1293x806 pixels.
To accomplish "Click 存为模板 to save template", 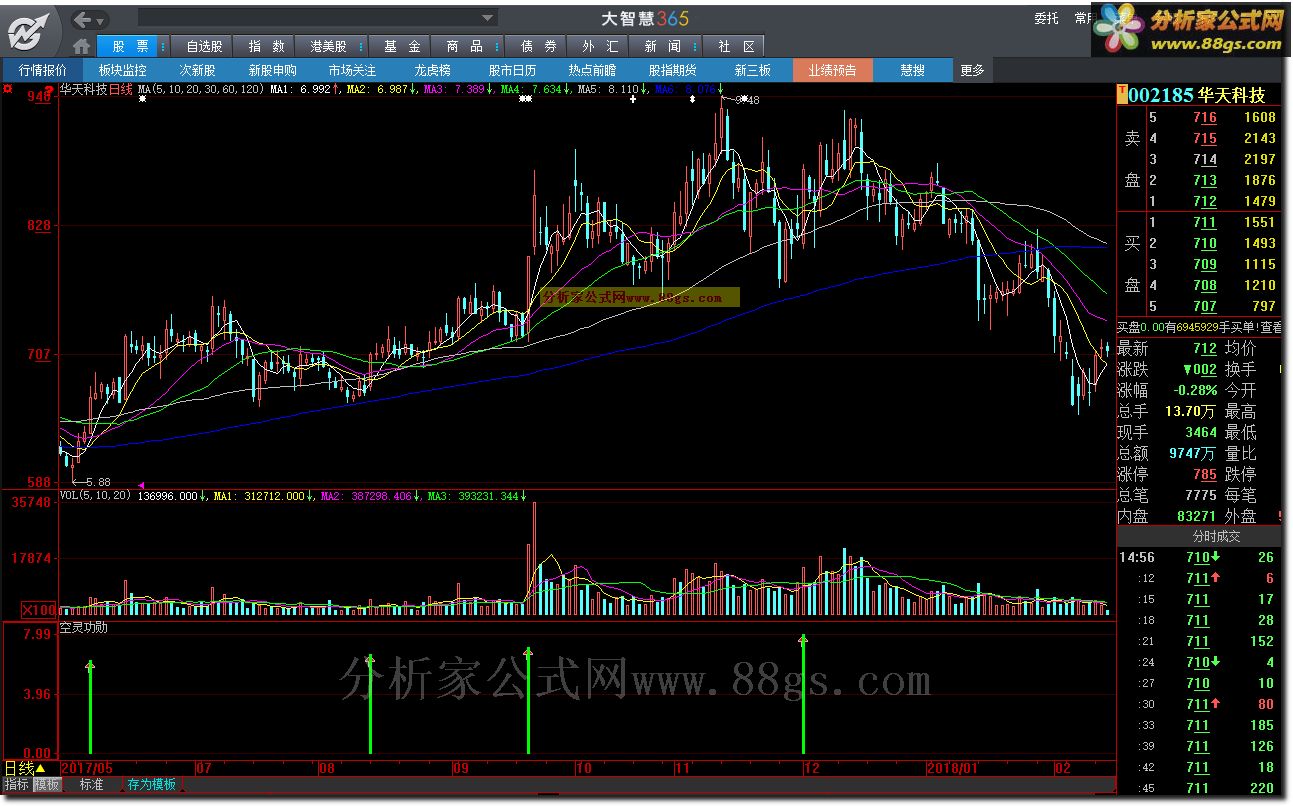I will (152, 785).
